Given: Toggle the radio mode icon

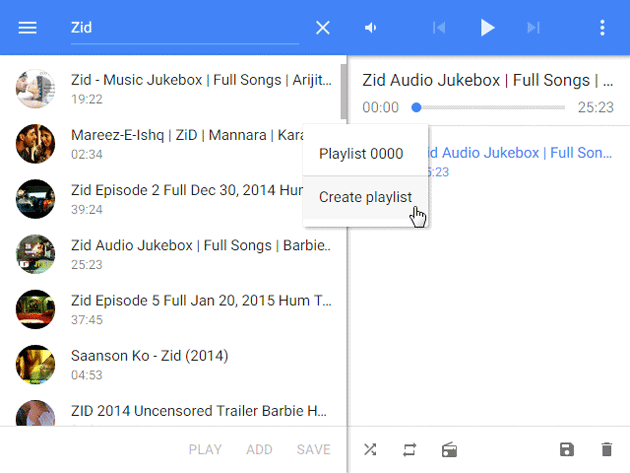Looking at the screenshot, I should point(449,449).
